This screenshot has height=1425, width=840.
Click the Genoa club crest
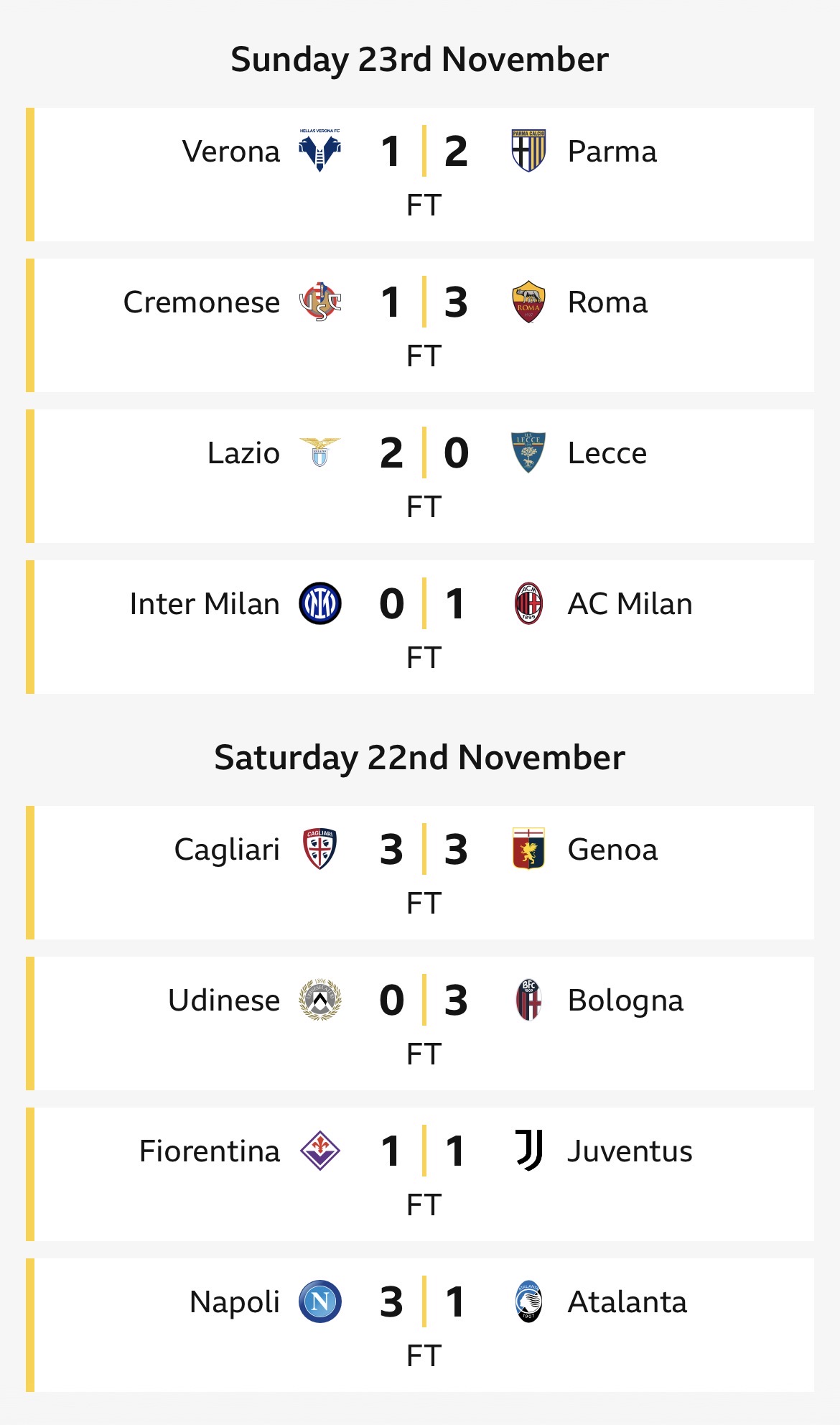pos(528,849)
